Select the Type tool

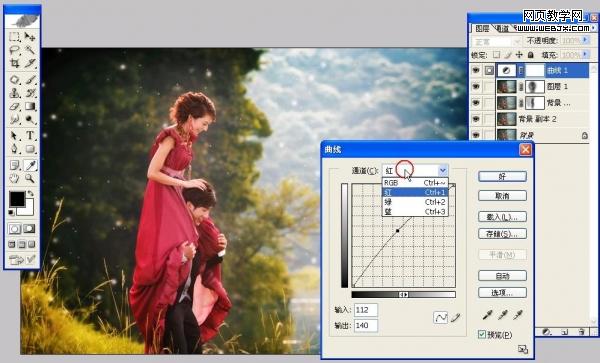(30, 135)
